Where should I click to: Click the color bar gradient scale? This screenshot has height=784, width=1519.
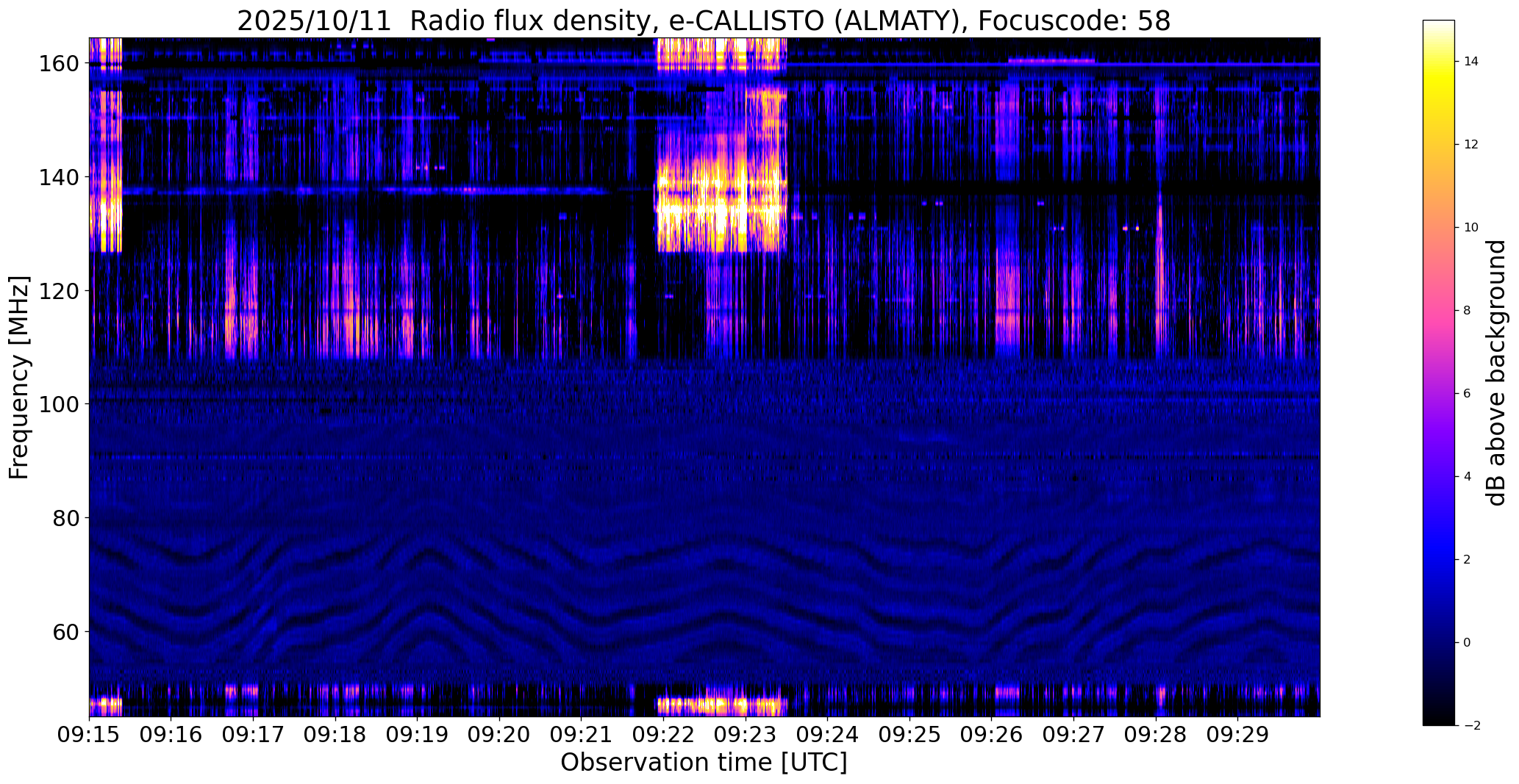pos(1439,373)
